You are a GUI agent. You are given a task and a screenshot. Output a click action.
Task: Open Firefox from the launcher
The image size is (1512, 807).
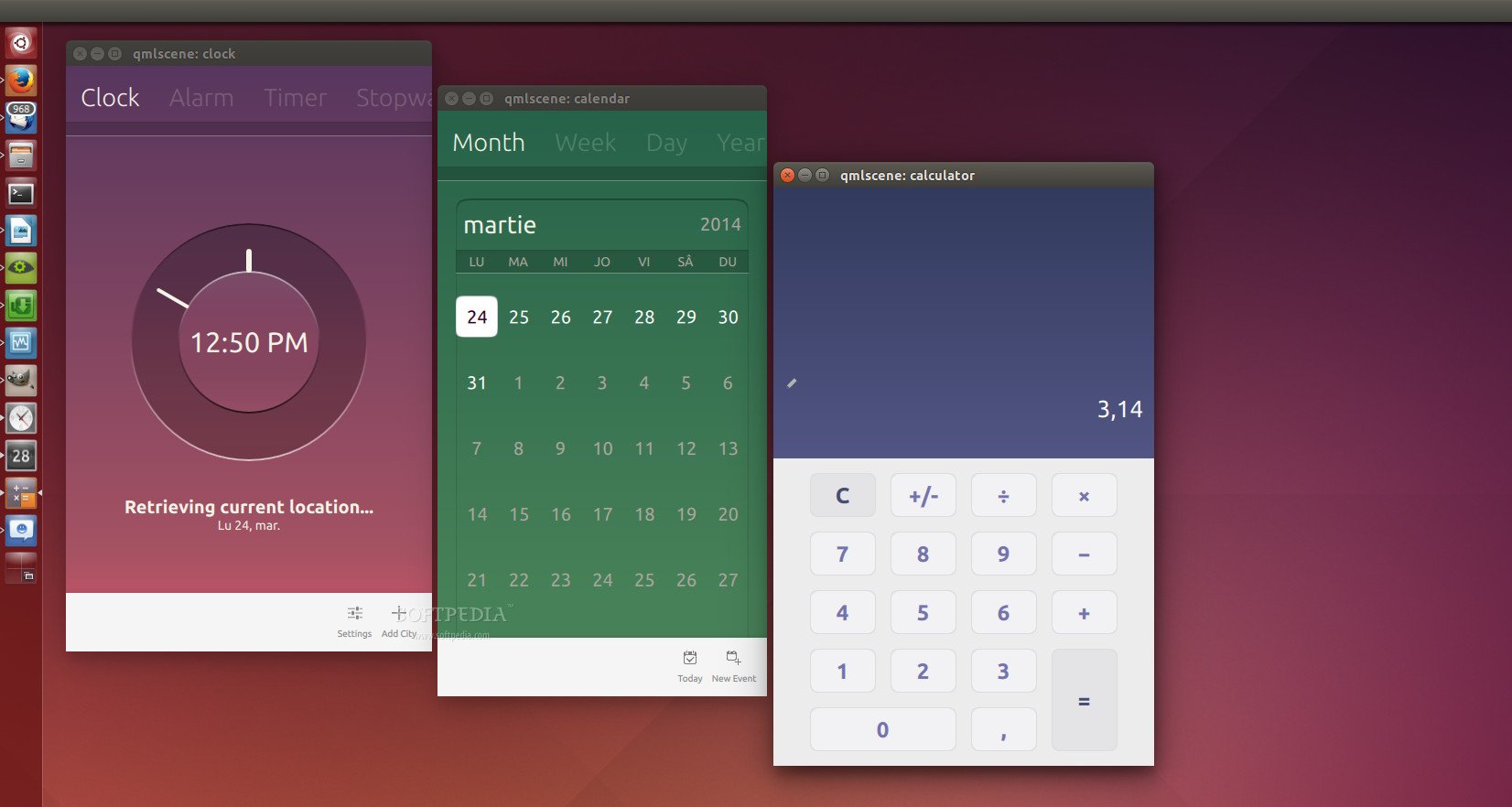(x=21, y=81)
